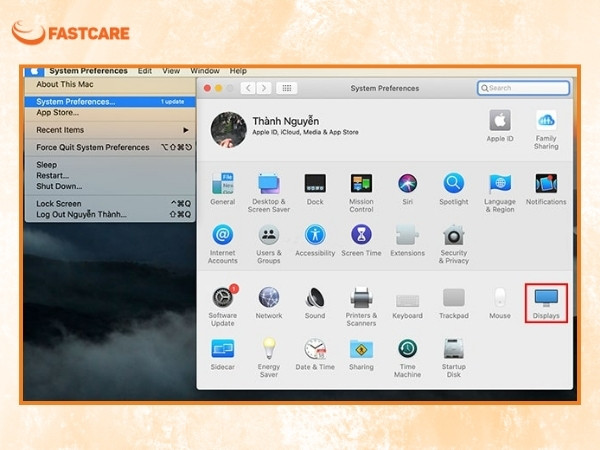
Task: Select Shut Down… from Apple menu
Action: pyautogui.click(x=110, y=186)
